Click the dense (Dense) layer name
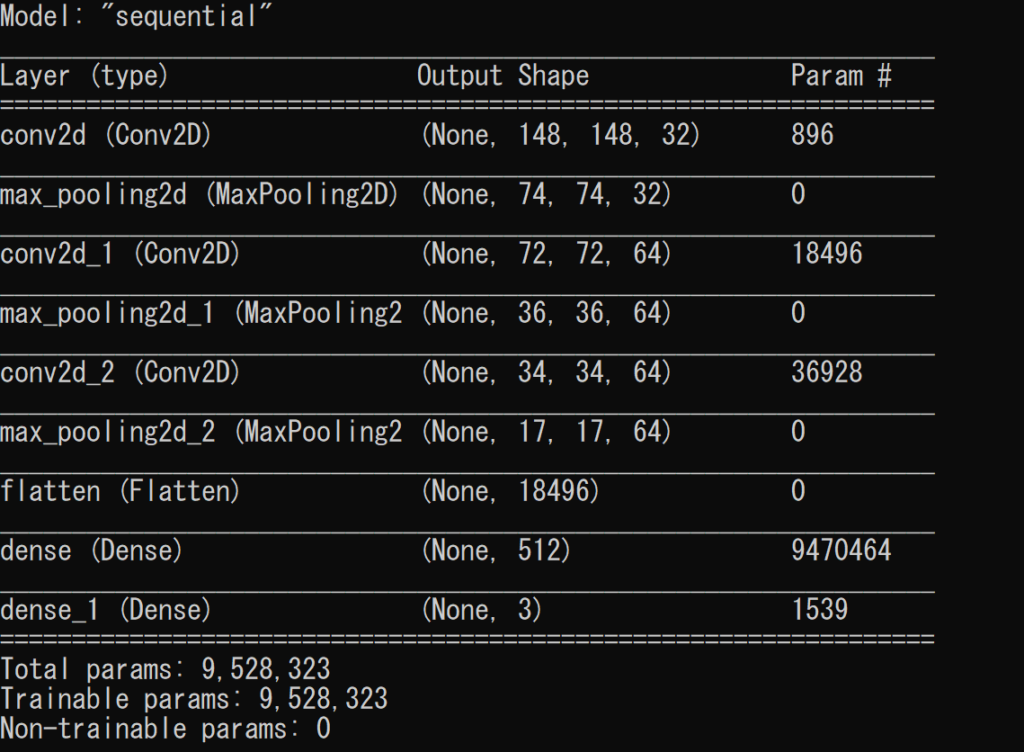Screen dimensions: 1024x752 (x=91, y=551)
